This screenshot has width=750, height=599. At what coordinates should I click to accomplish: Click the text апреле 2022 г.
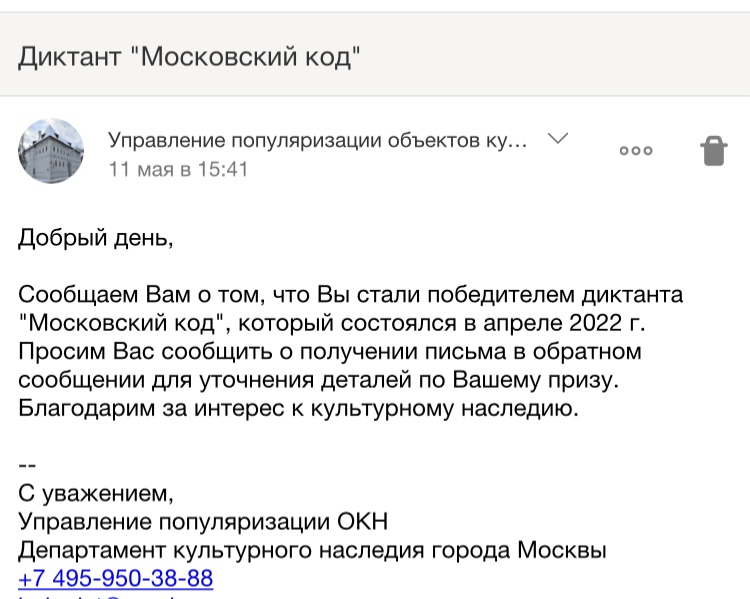tap(564, 323)
